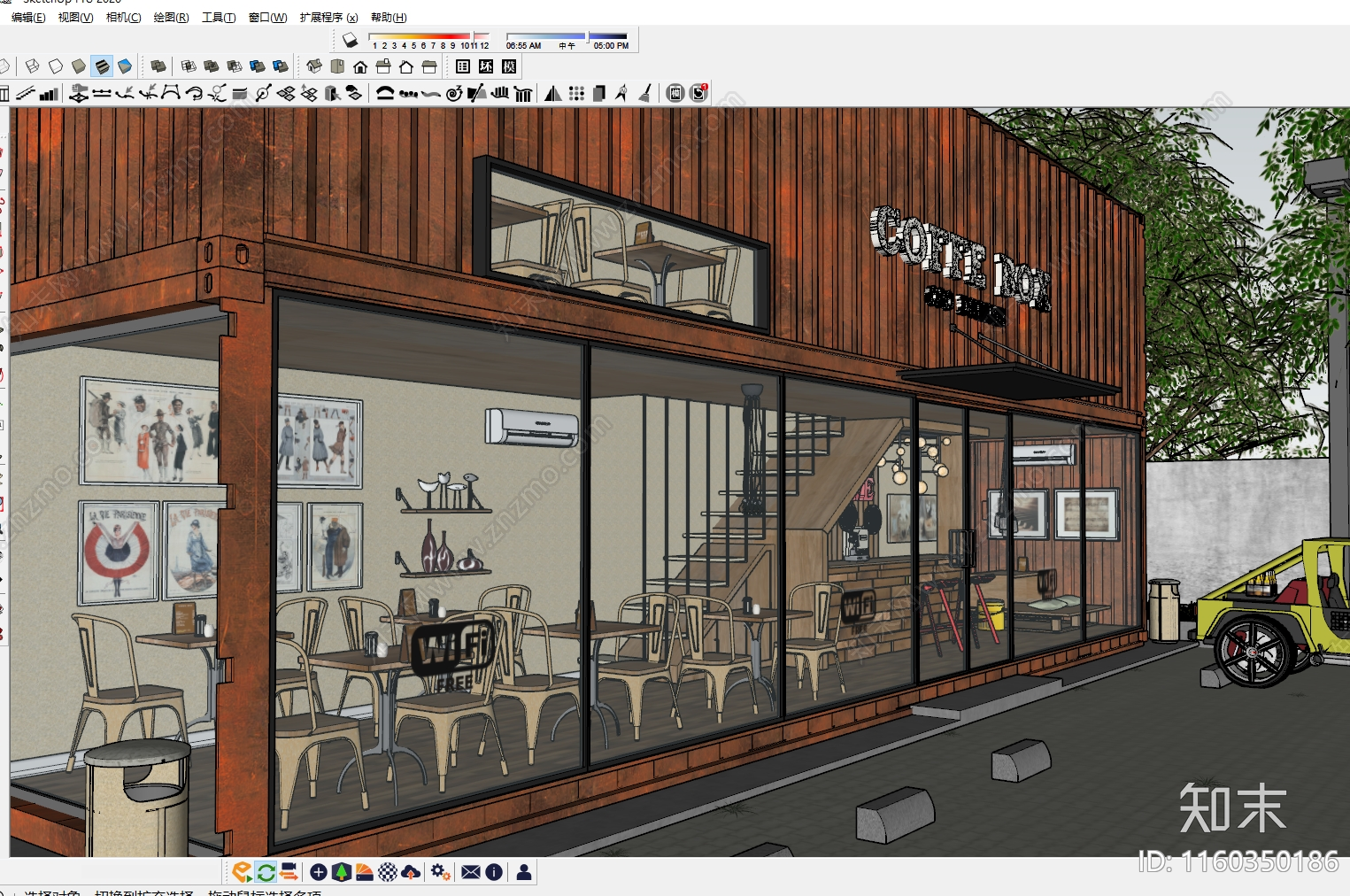Viewport: 1350px width, 896px height.
Task: Click the Subtract solid tool
Action: click(234, 66)
